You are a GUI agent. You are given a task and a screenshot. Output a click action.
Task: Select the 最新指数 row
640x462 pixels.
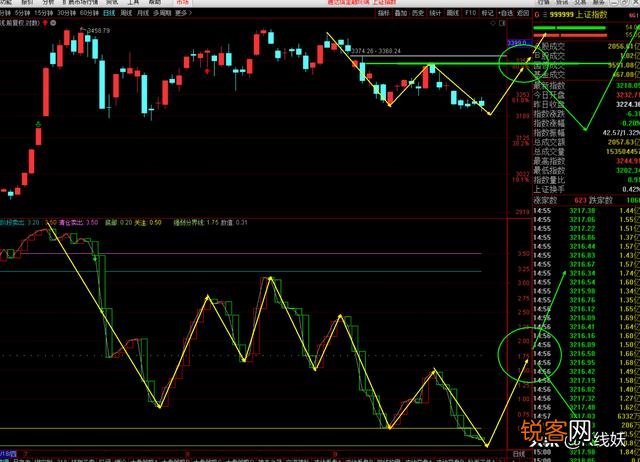[x=587, y=86]
